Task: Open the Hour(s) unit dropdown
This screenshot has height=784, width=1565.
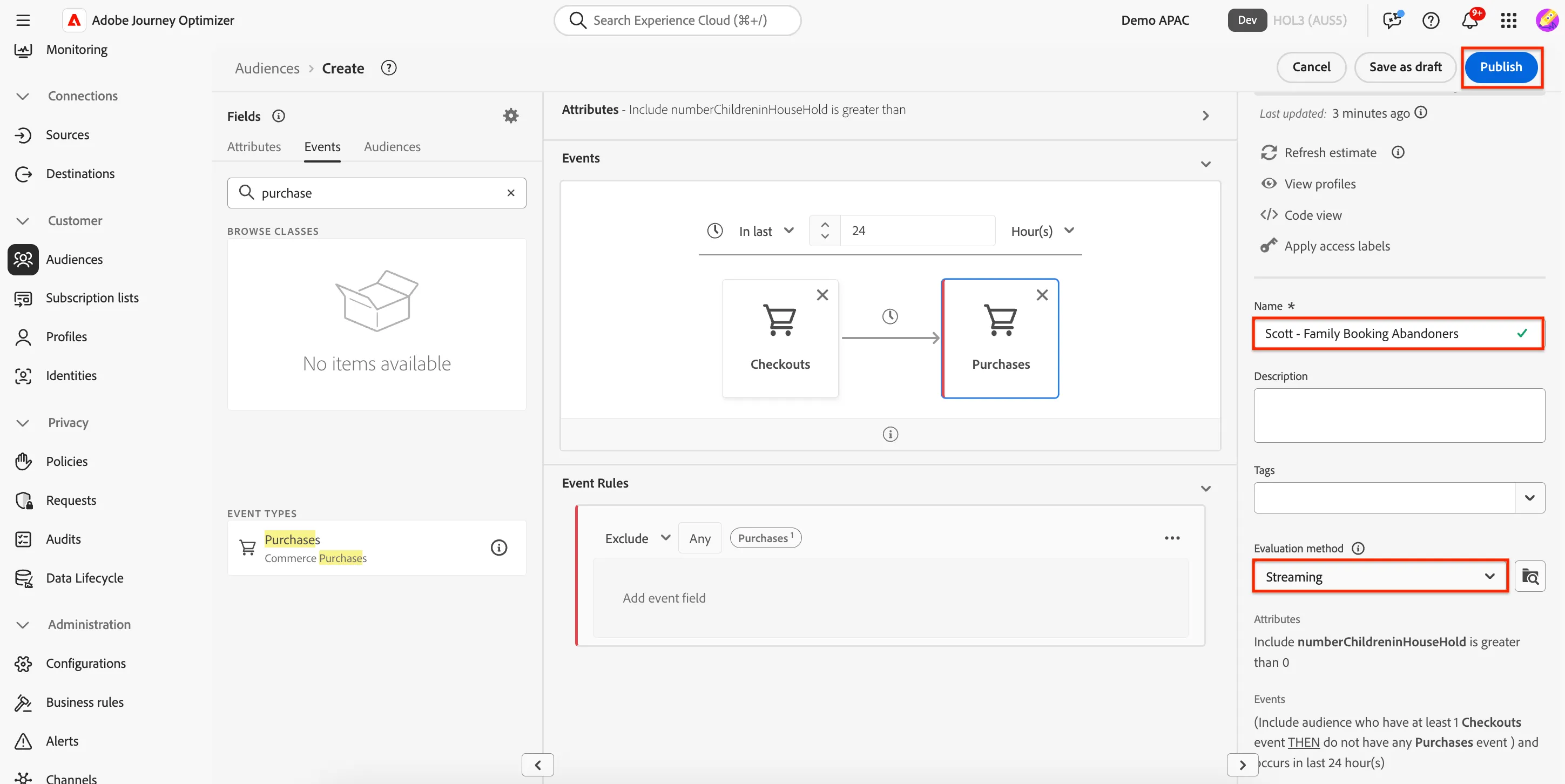Action: (1042, 231)
